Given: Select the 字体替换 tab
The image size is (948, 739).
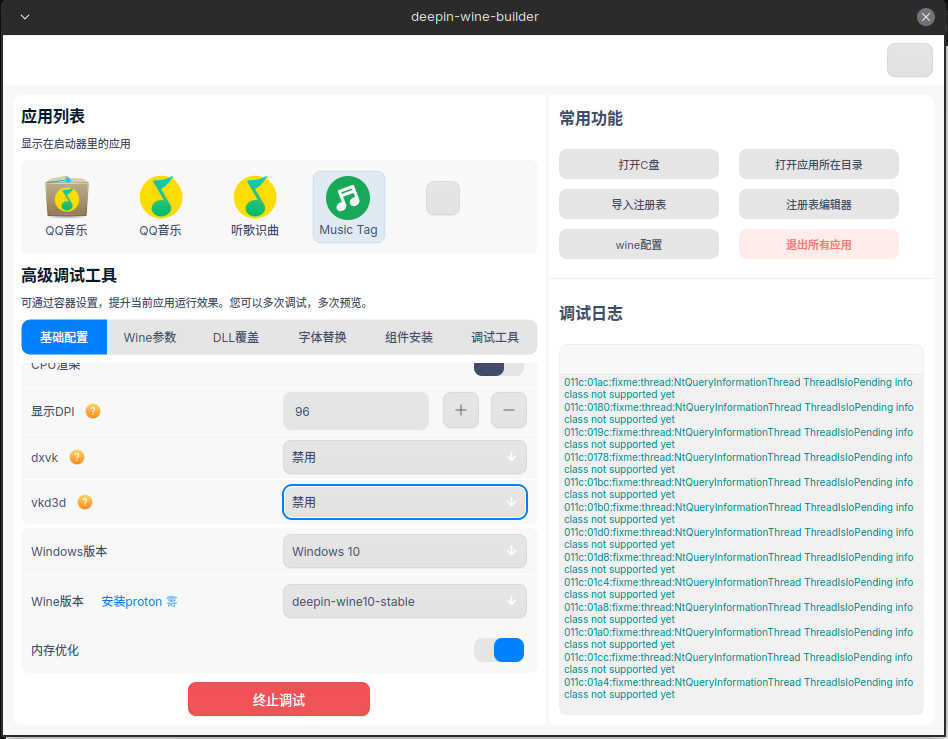Looking at the screenshot, I should point(322,337).
